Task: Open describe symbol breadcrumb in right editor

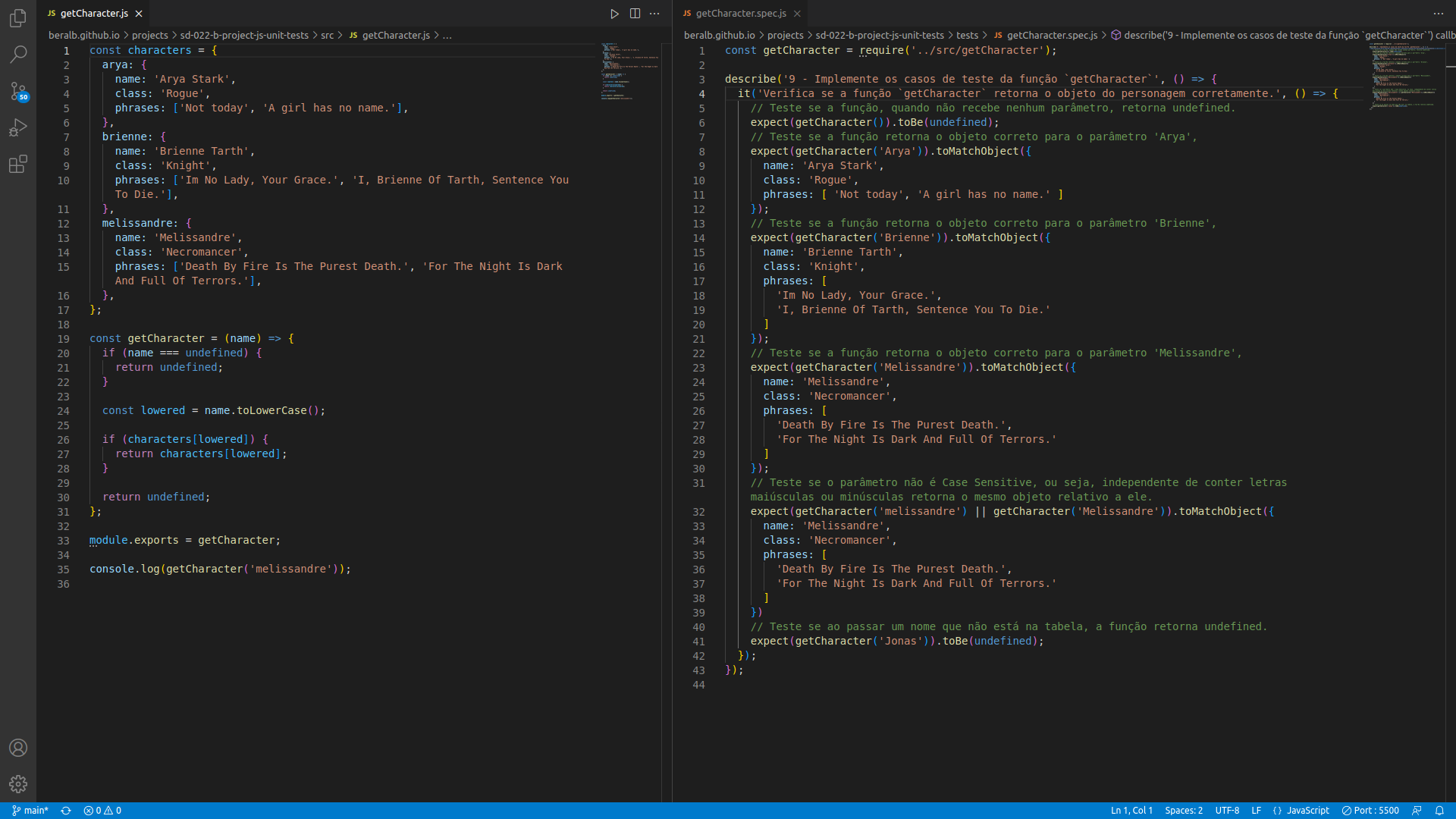Action: point(1283,35)
